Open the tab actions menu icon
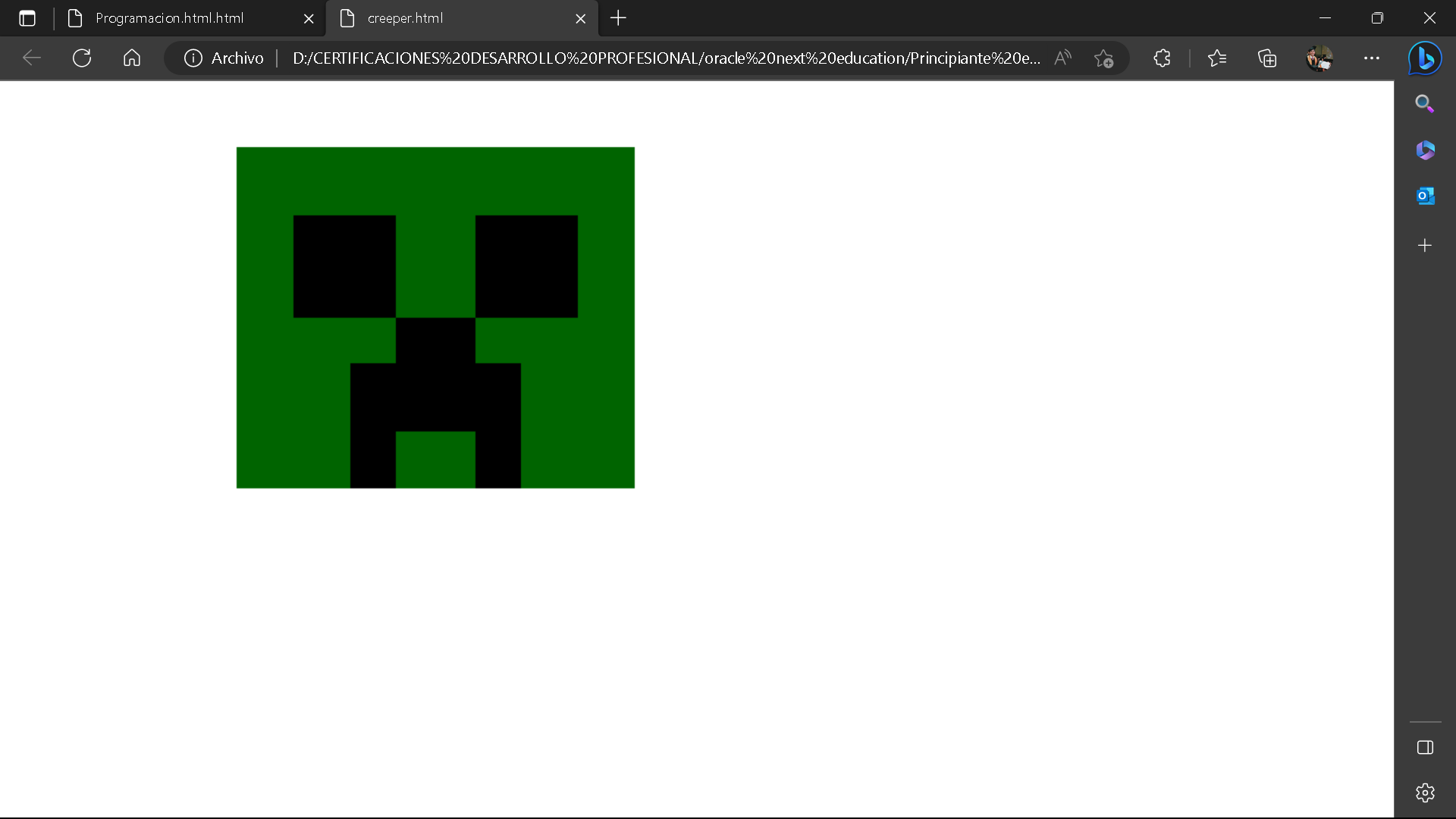The image size is (1456, 819). 27,18
